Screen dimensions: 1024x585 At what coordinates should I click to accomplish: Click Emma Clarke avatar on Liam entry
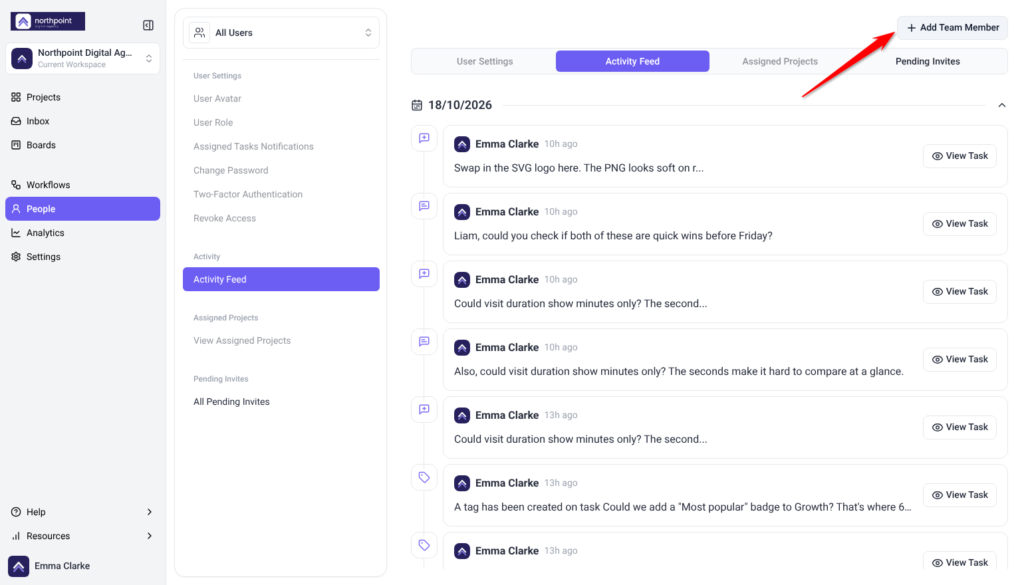tap(462, 212)
